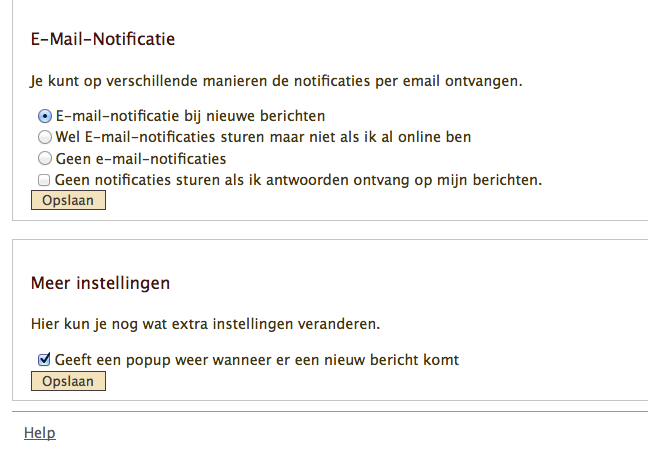Image resolution: width=648 pixels, height=449 pixels.
Task: Click the 'Geen e-mail-notificaties' label text
Action: pos(141,158)
